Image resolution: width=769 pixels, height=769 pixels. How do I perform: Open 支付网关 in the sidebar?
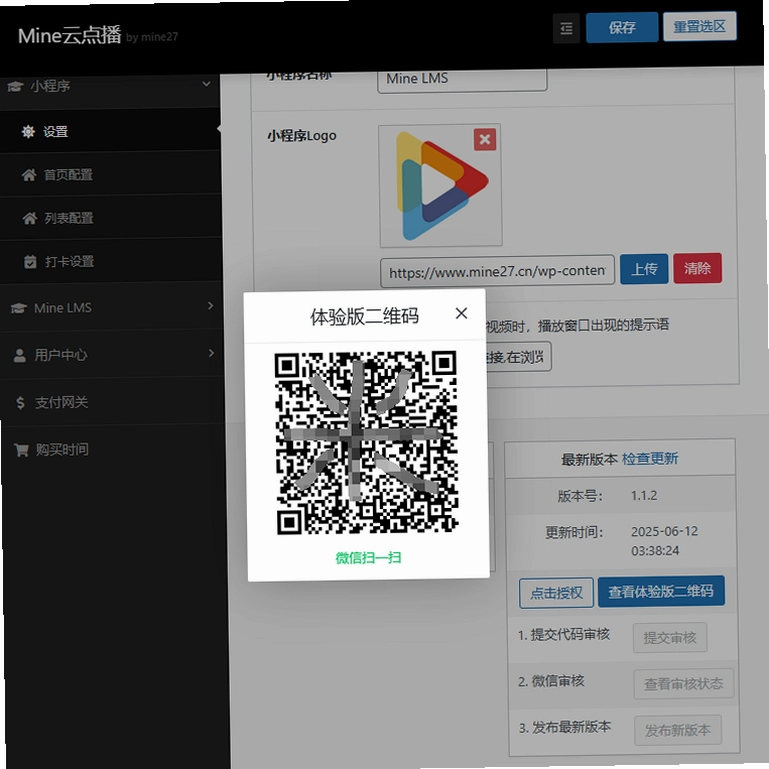pos(113,402)
